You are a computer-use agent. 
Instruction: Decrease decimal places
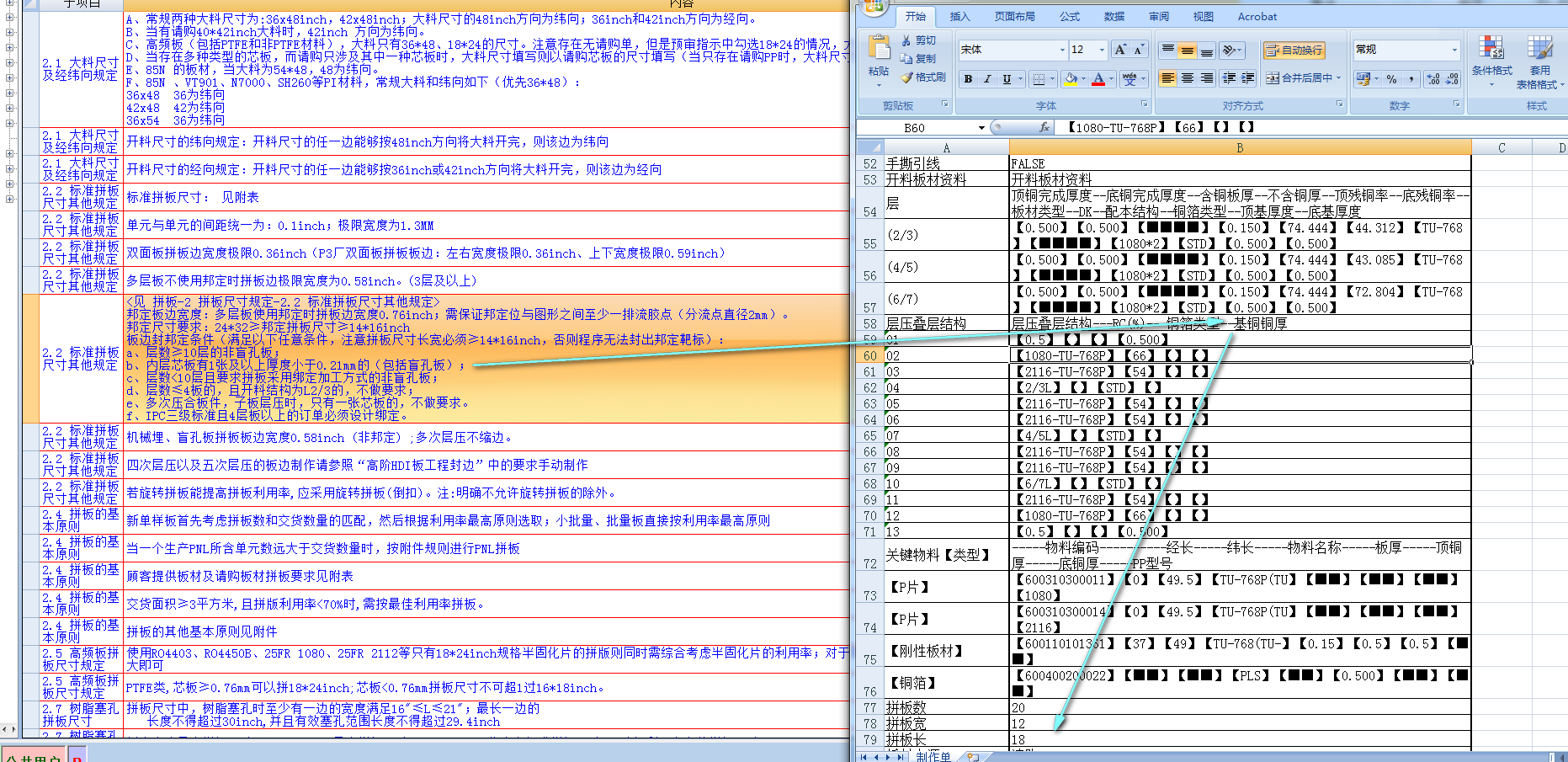coord(1453,78)
